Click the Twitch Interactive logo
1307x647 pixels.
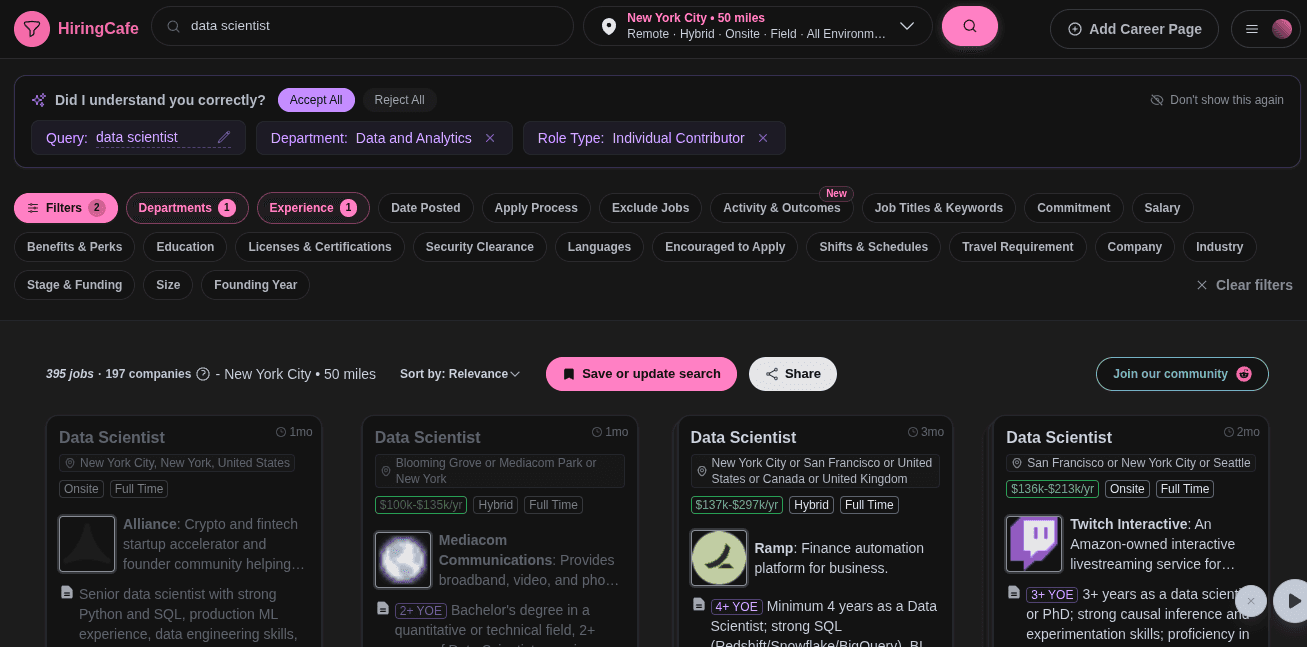pos(1034,544)
